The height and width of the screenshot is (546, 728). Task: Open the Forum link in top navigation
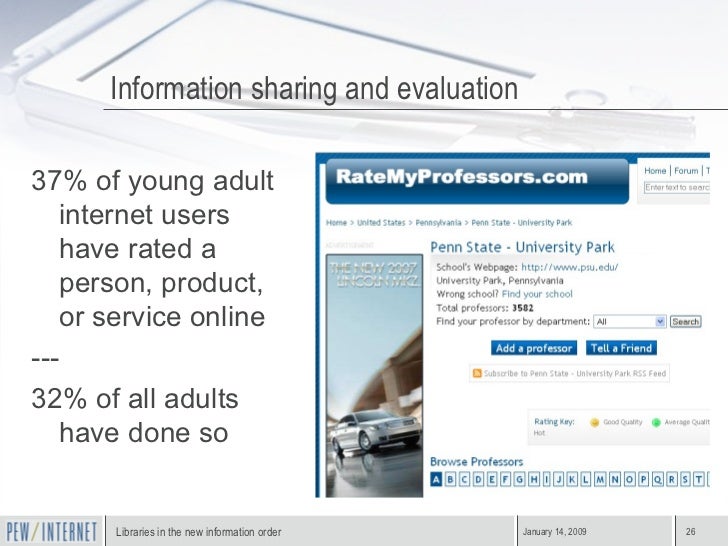click(x=686, y=171)
